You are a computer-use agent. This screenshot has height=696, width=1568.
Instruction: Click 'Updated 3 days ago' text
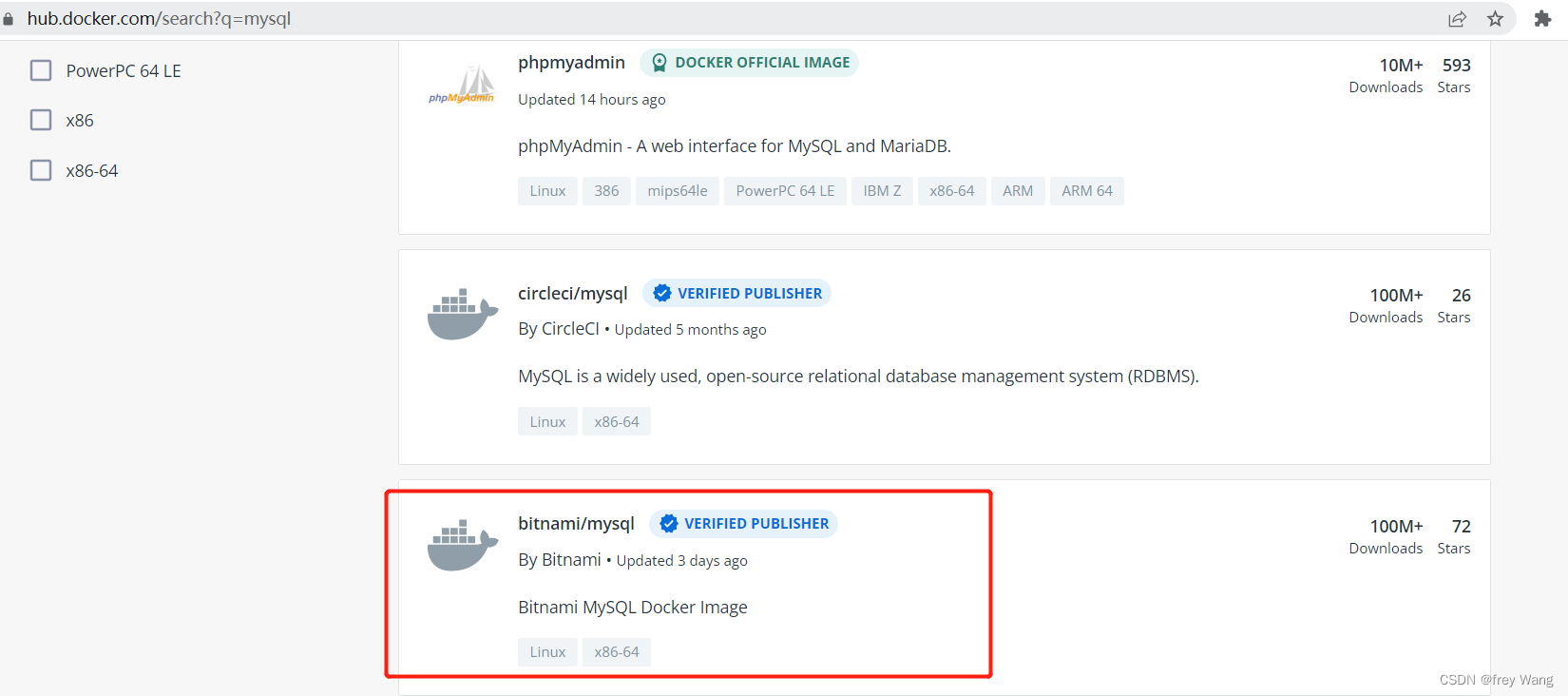[682, 561]
